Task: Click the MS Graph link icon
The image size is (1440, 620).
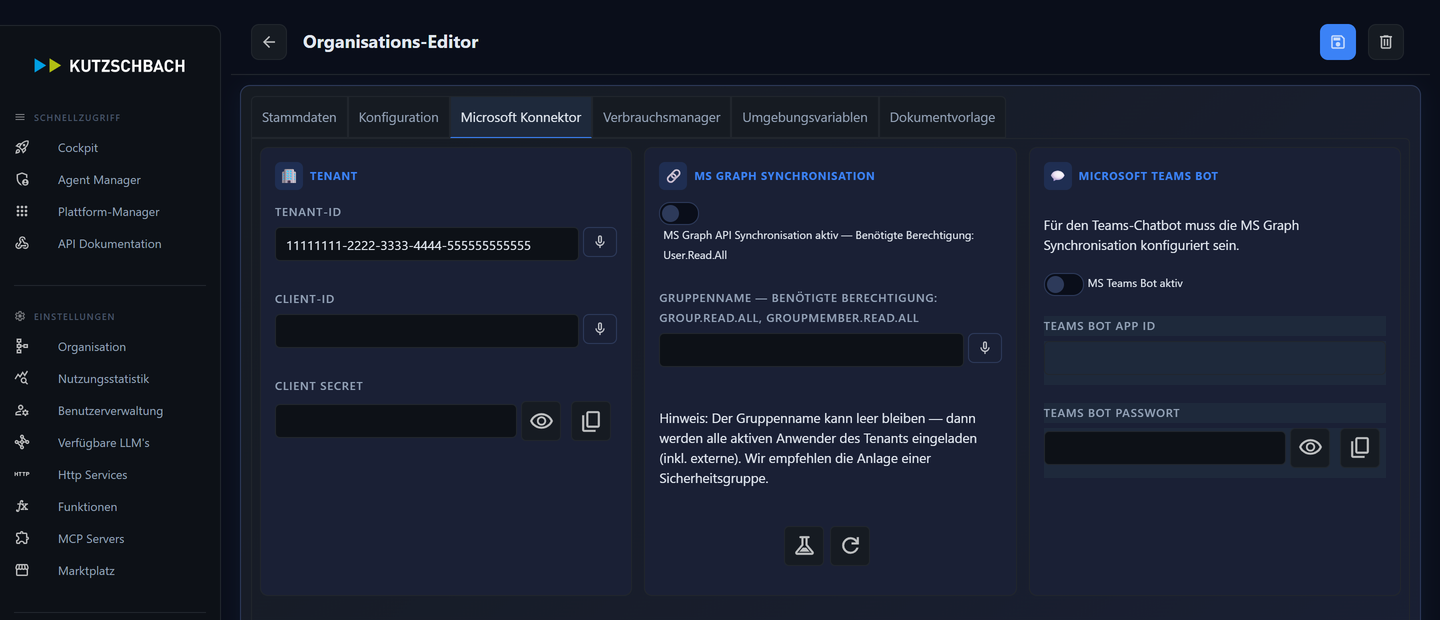Action: [673, 176]
